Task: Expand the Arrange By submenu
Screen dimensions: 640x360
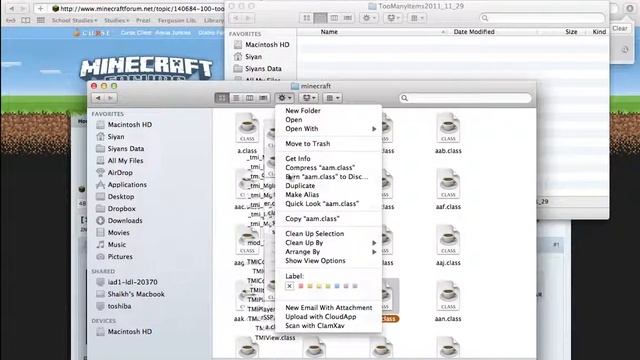Action: click(329, 251)
